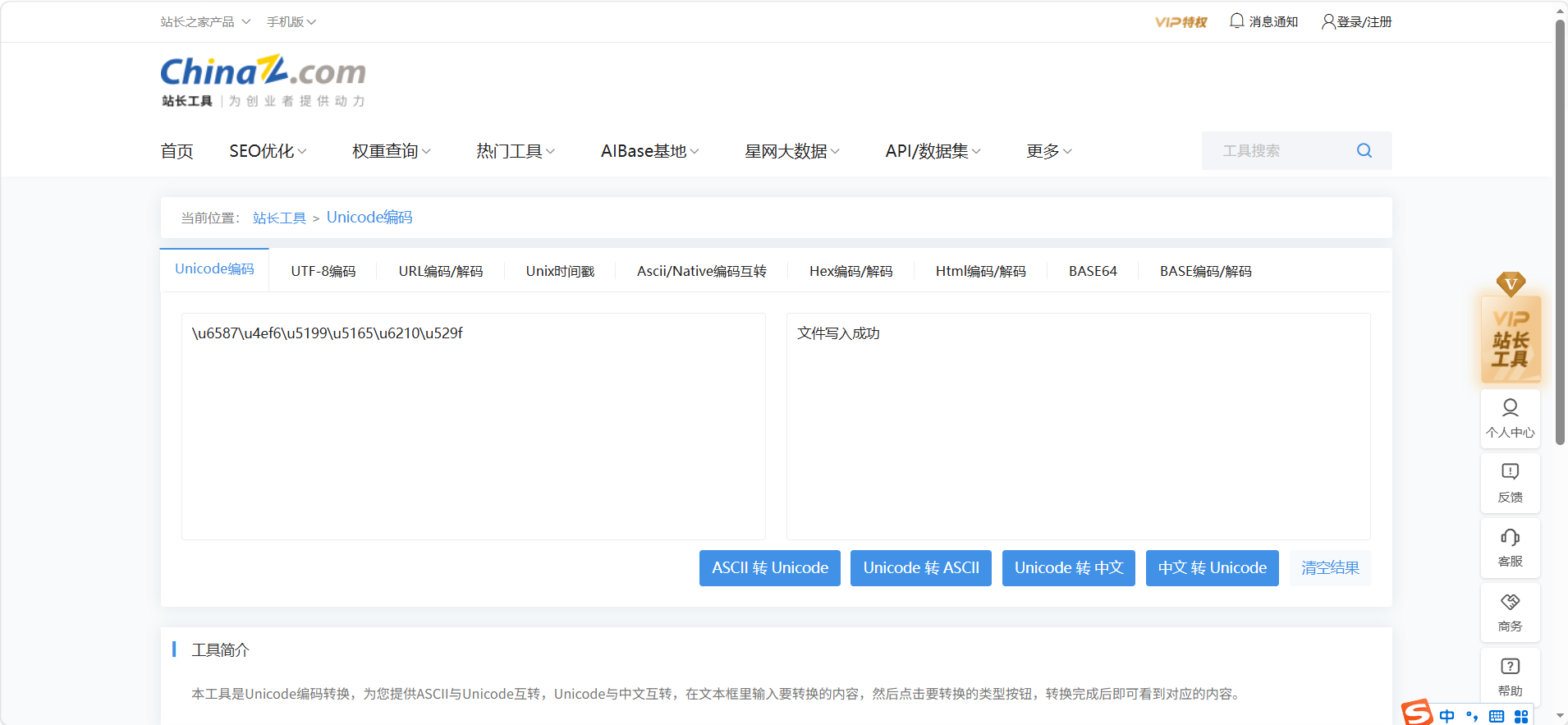Viewport: 1568px width, 725px height.
Task: Expand the SEO优化 dropdown menu
Action: [268, 151]
